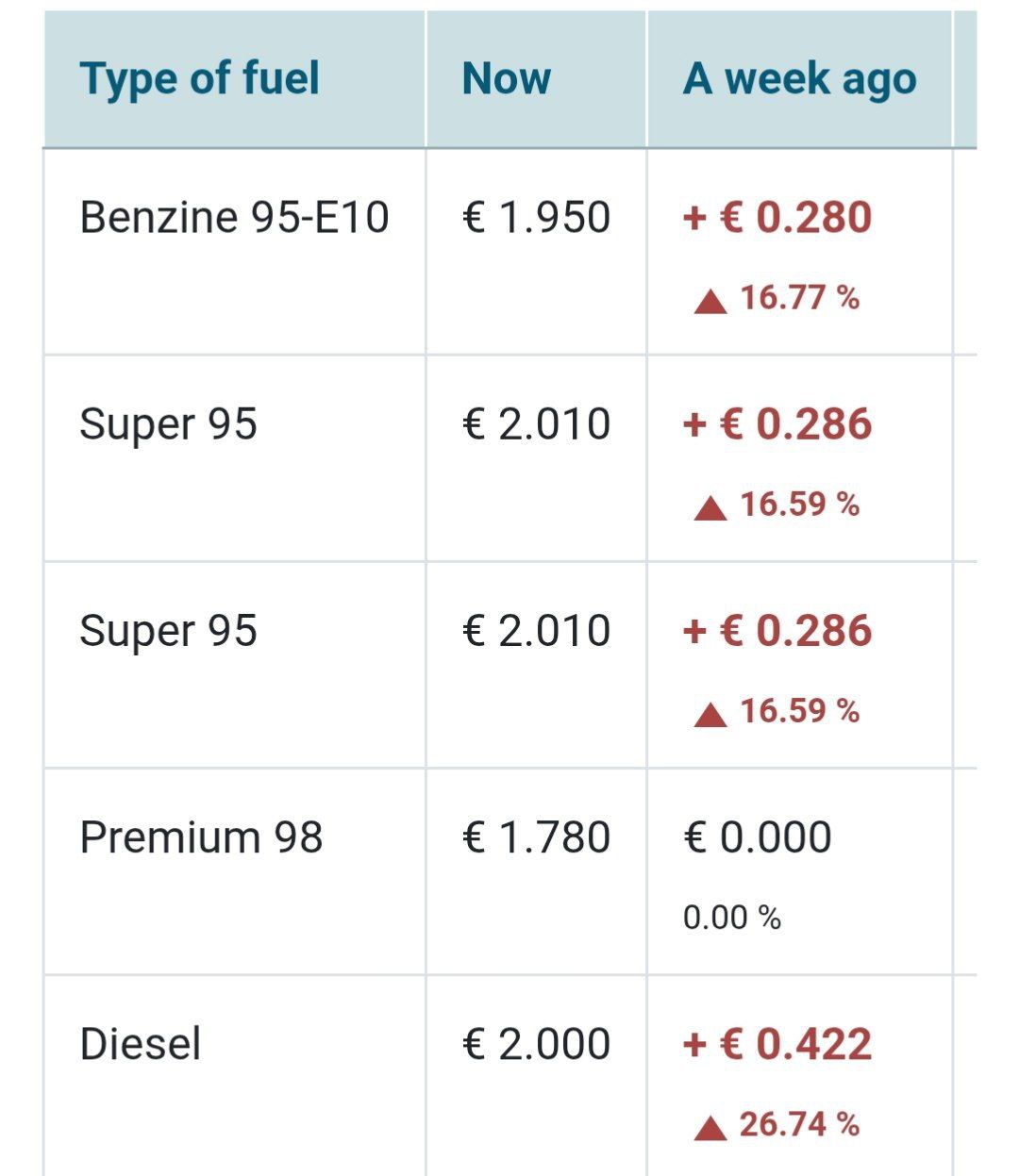This screenshot has height=1176, width=1019.
Task: Click the red up-triangle beside 26.74 %
Action: pos(710,1128)
